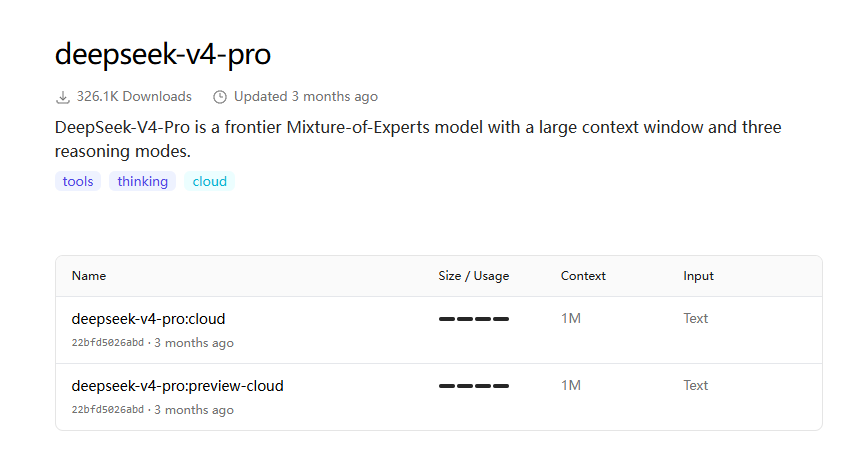846x464 pixels.
Task: Click the clock icon next to Updated
Action: point(220,97)
